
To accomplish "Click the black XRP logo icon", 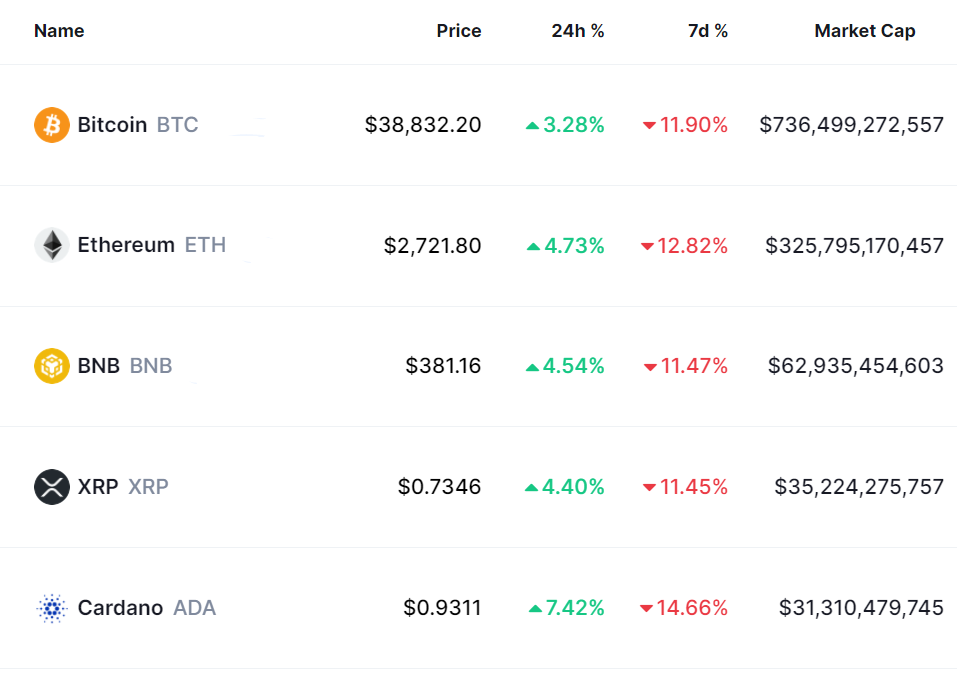I will point(52,487).
